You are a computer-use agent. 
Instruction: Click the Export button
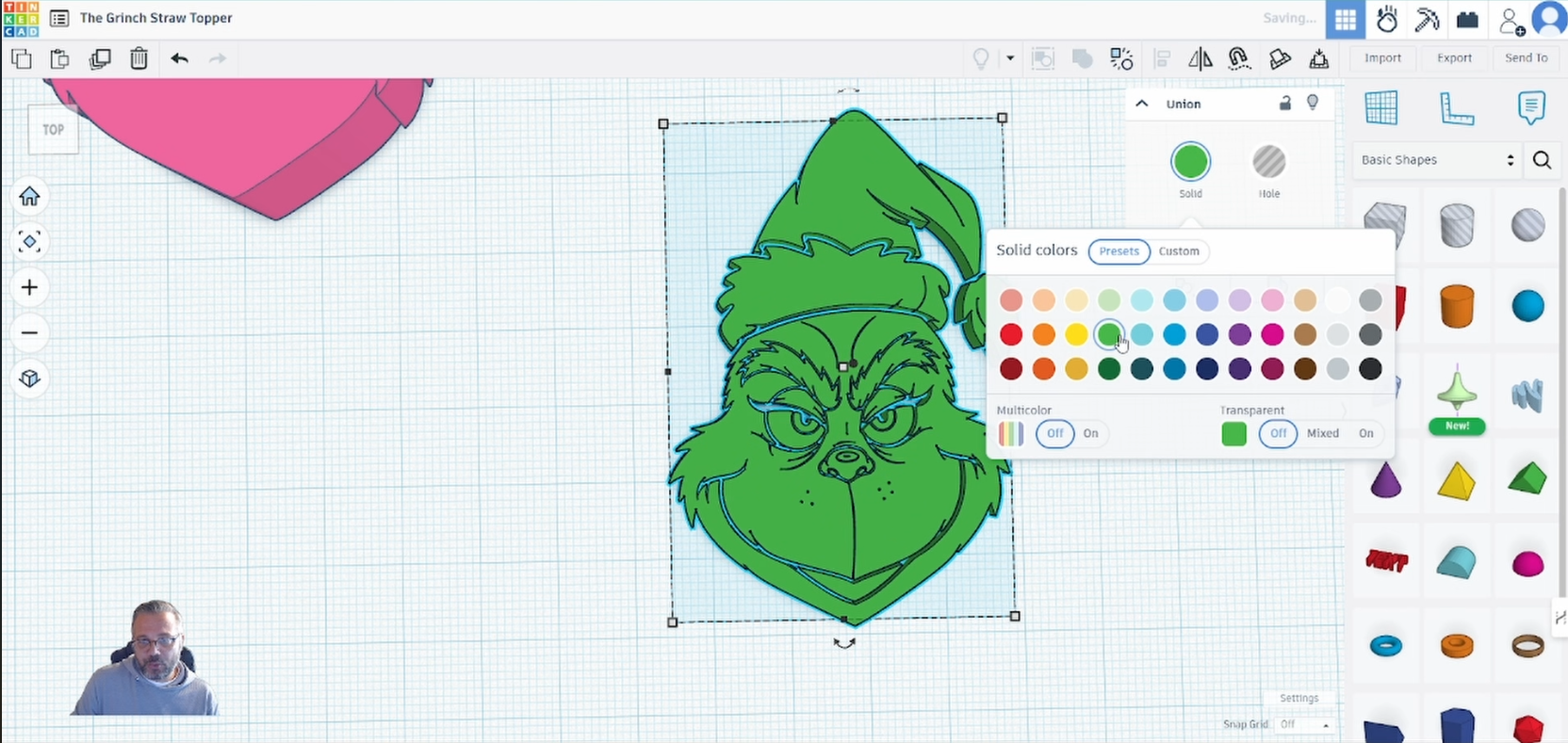click(1454, 58)
